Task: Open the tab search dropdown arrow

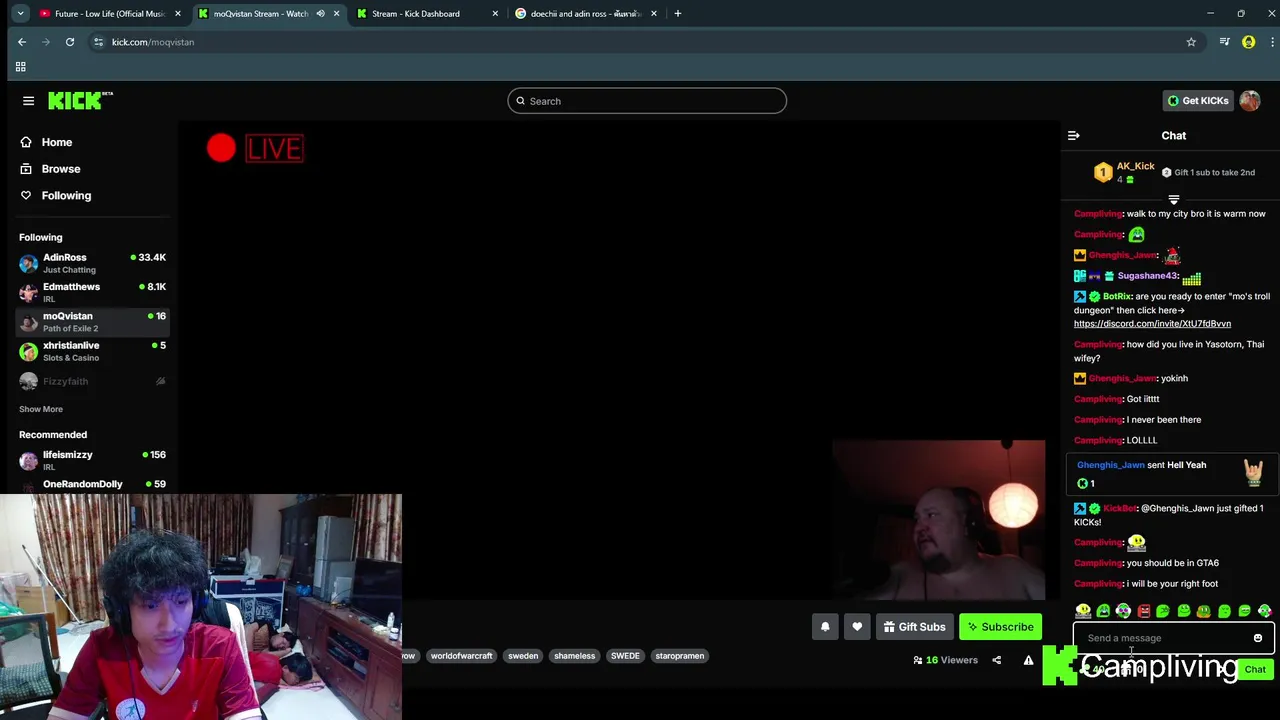Action: click(20, 14)
